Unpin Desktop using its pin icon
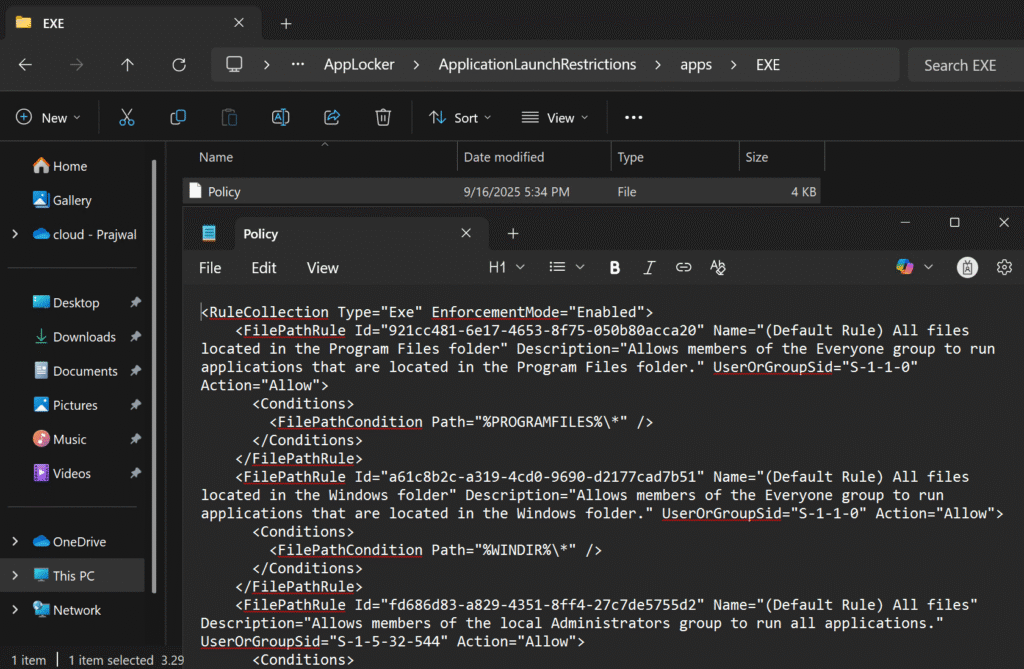Screen dimensions: 1024x669 135,302
